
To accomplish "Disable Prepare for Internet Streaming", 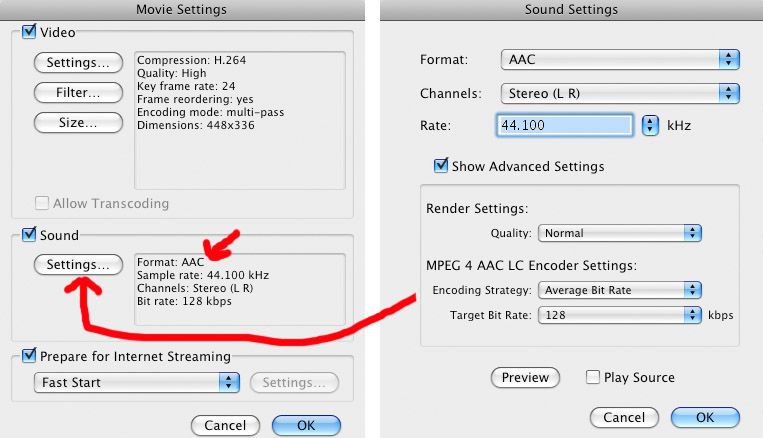I will pyautogui.click(x=28, y=356).
